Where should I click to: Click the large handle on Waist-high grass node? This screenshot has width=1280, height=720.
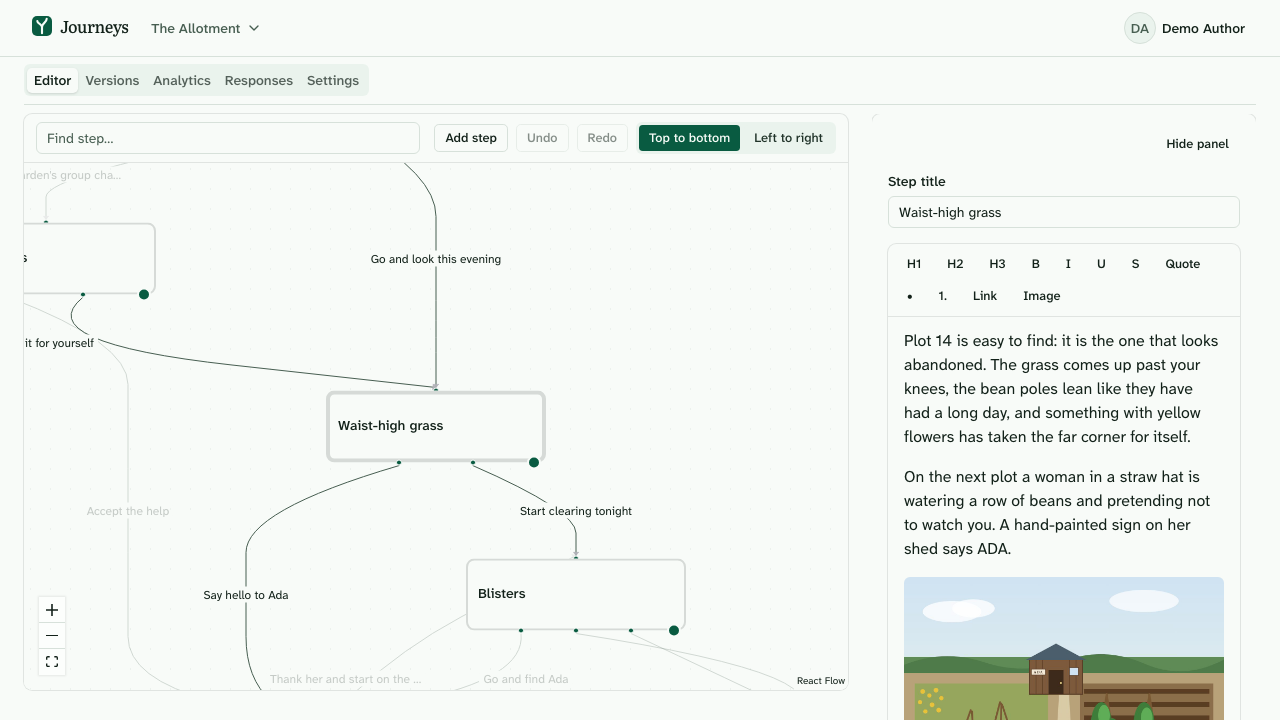click(534, 462)
